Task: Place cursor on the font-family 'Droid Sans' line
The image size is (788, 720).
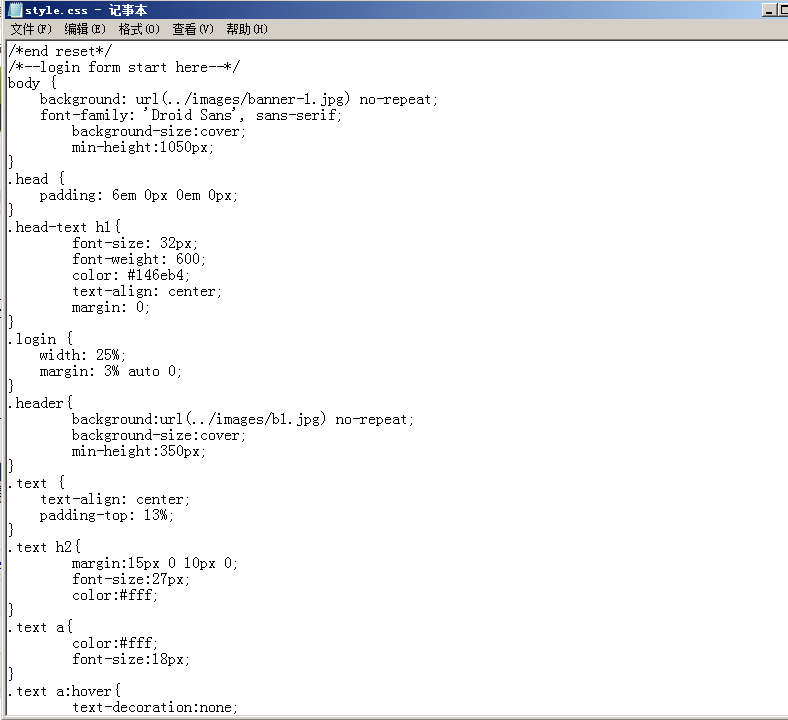Action: (x=190, y=115)
